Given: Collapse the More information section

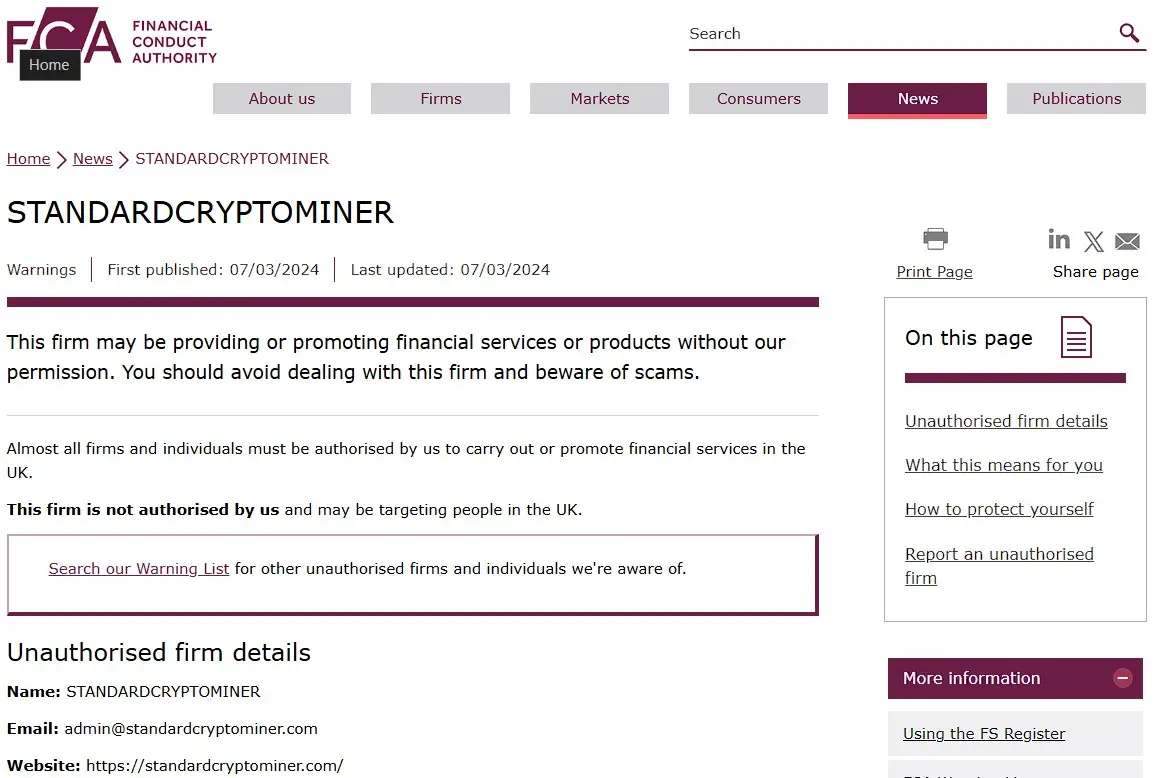Looking at the screenshot, I should click(x=1124, y=678).
